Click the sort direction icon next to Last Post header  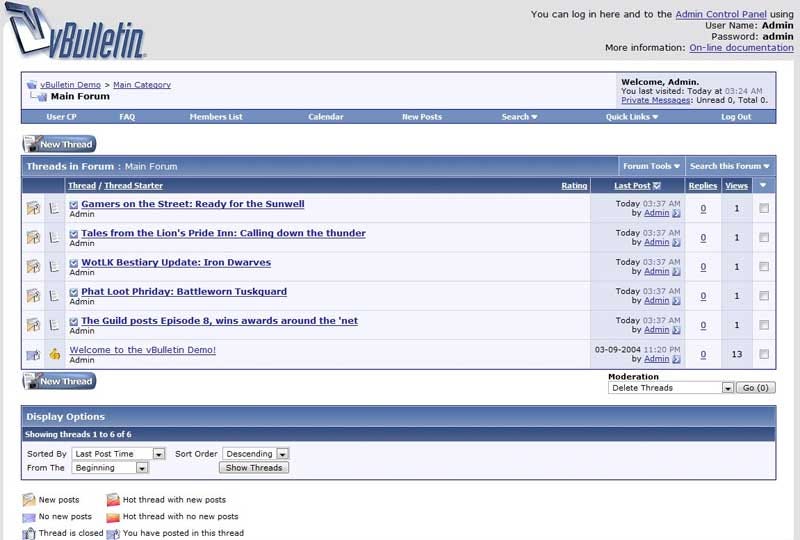(x=657, y=186)
